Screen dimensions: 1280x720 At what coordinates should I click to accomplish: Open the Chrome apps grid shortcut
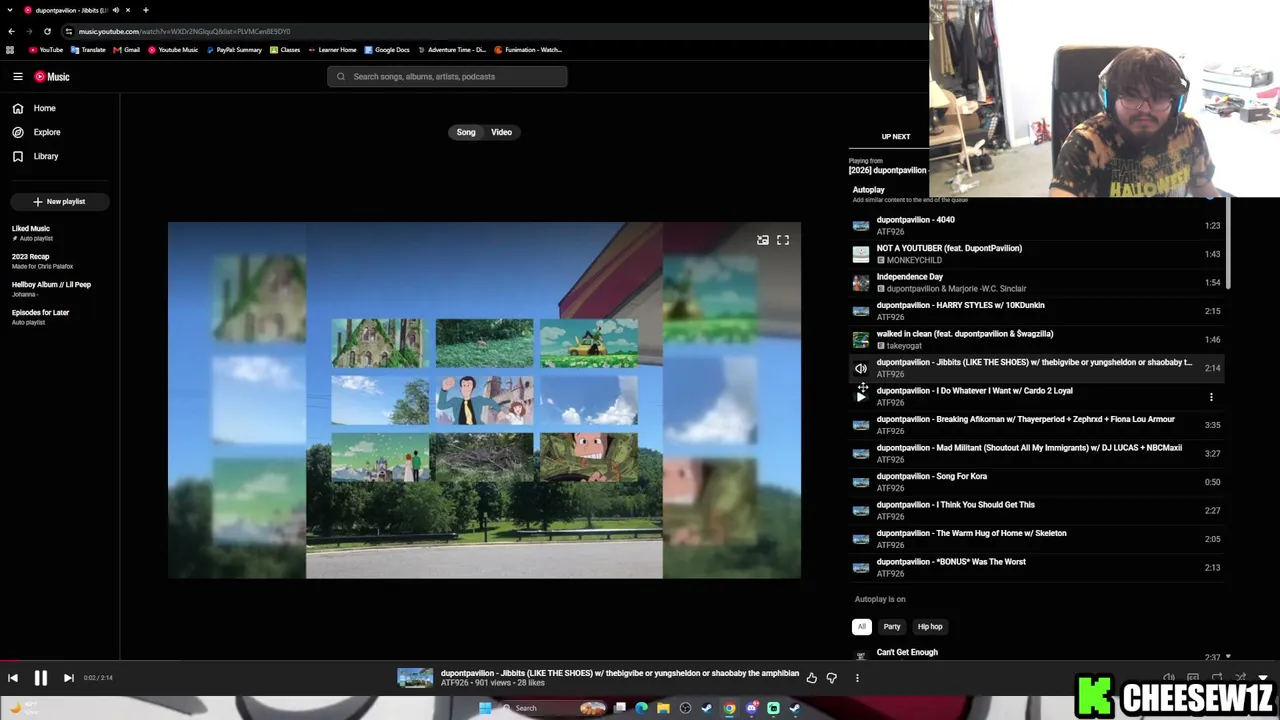(x=10, y=50)
